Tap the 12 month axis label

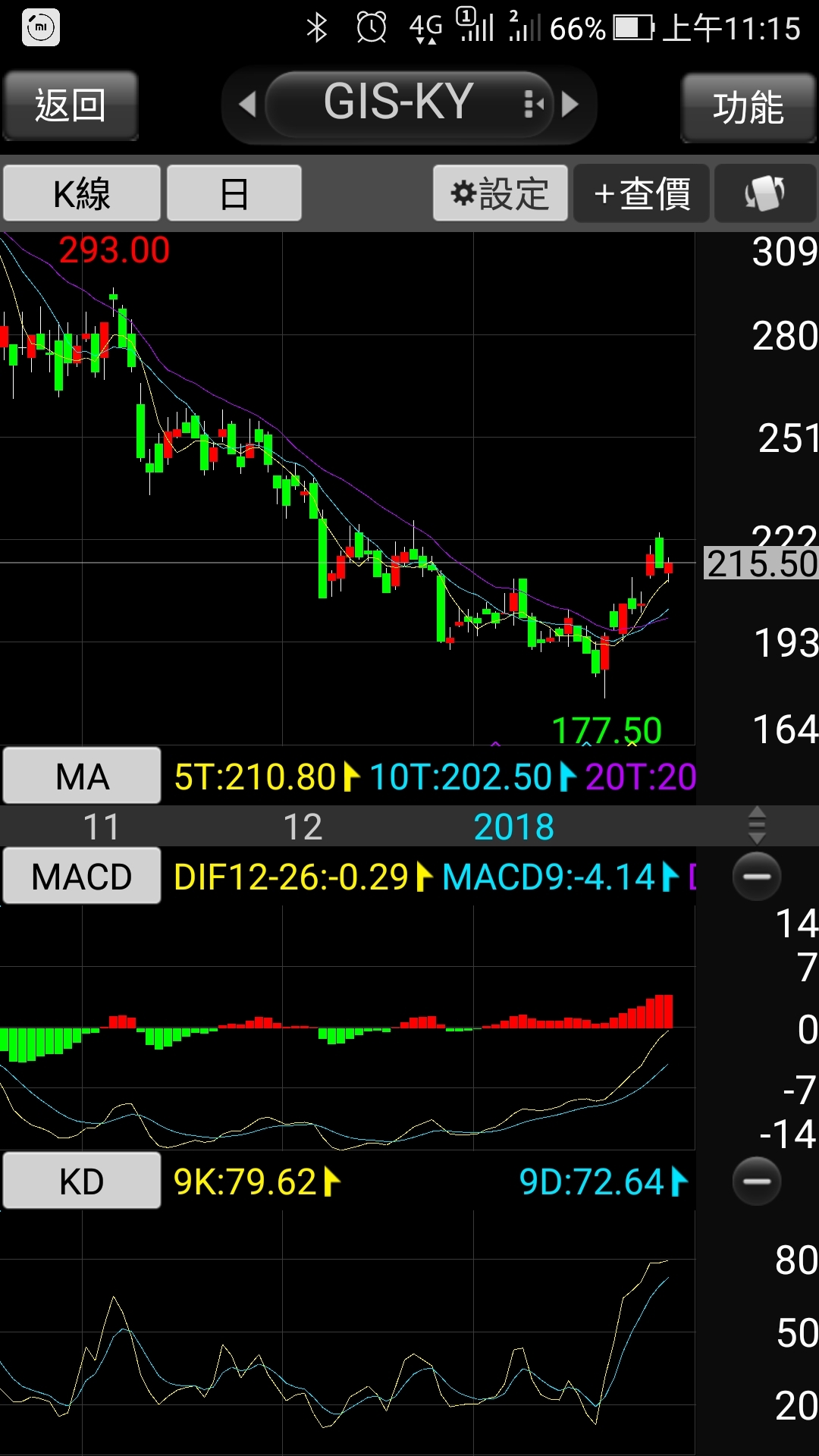303,827
